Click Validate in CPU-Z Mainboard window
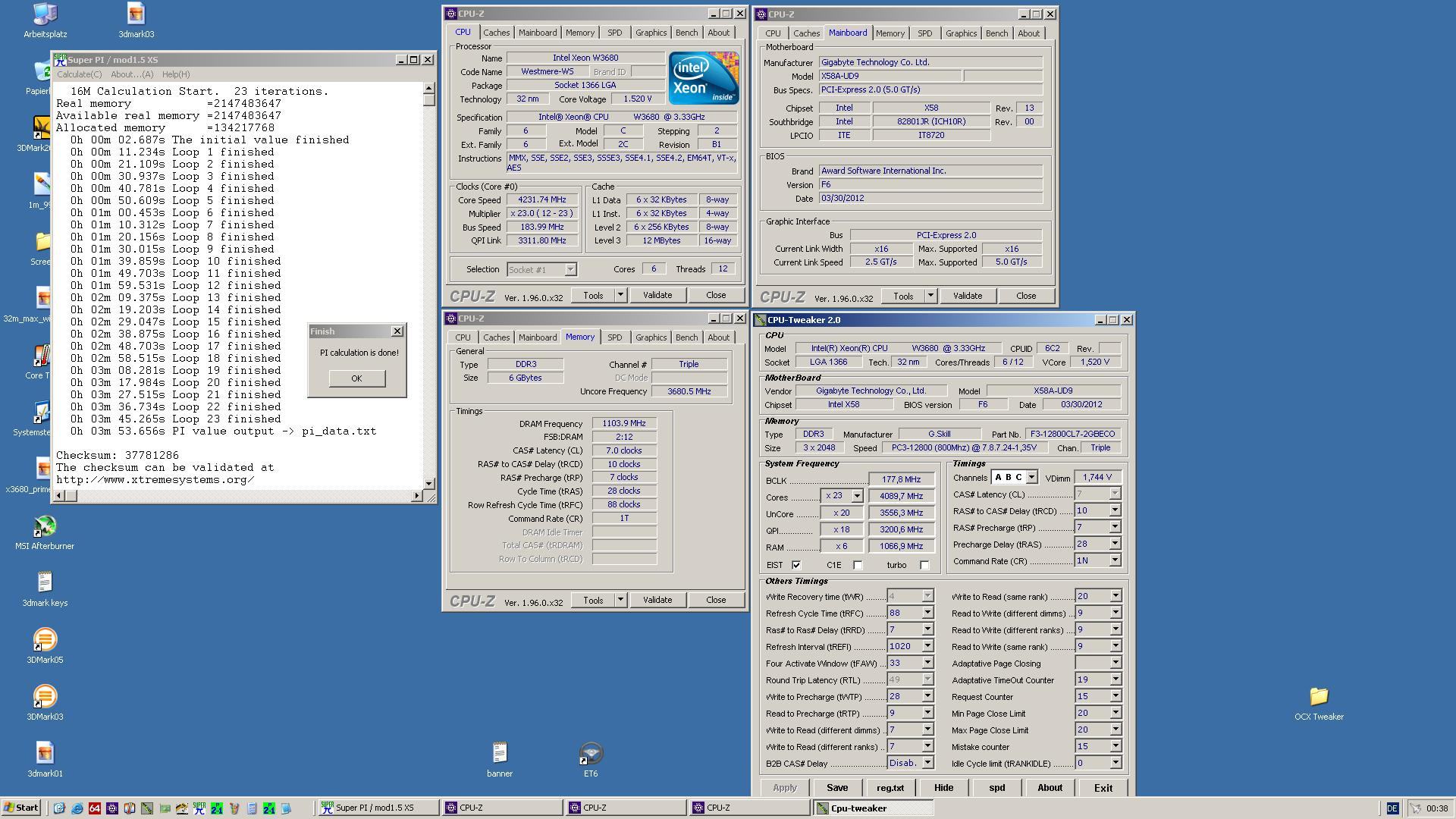1456x819 pixels. point(967,296)
